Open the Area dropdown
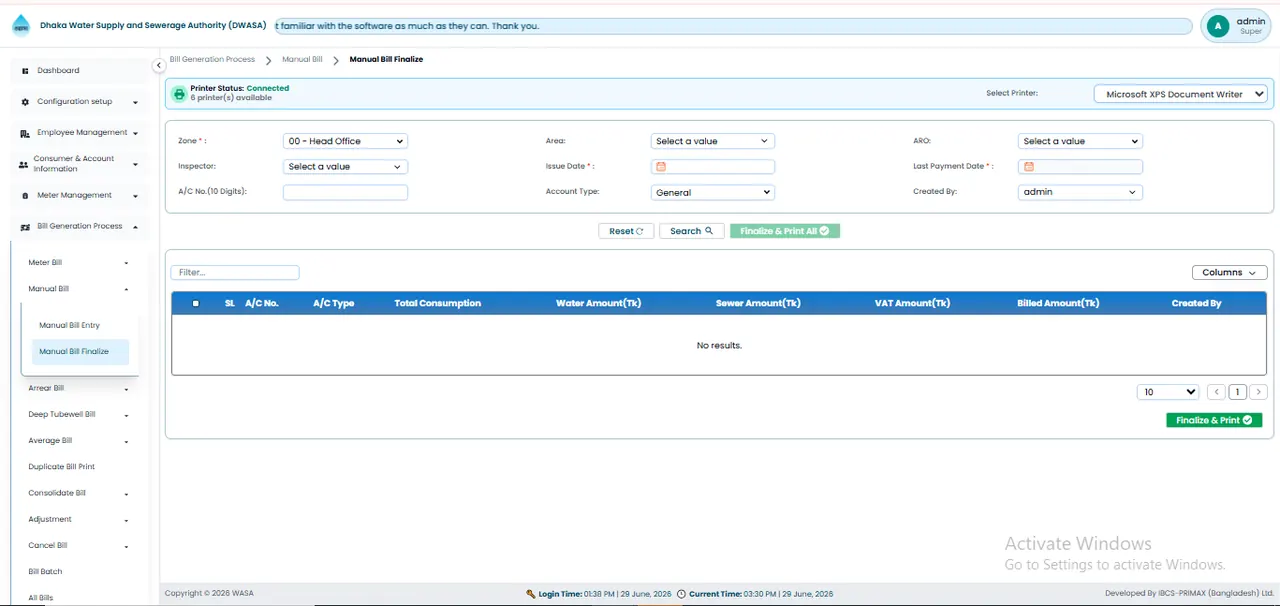Image resolution: width=1280 pixels, height=606 pixels. pyautogui.click(x=712, y=141)
